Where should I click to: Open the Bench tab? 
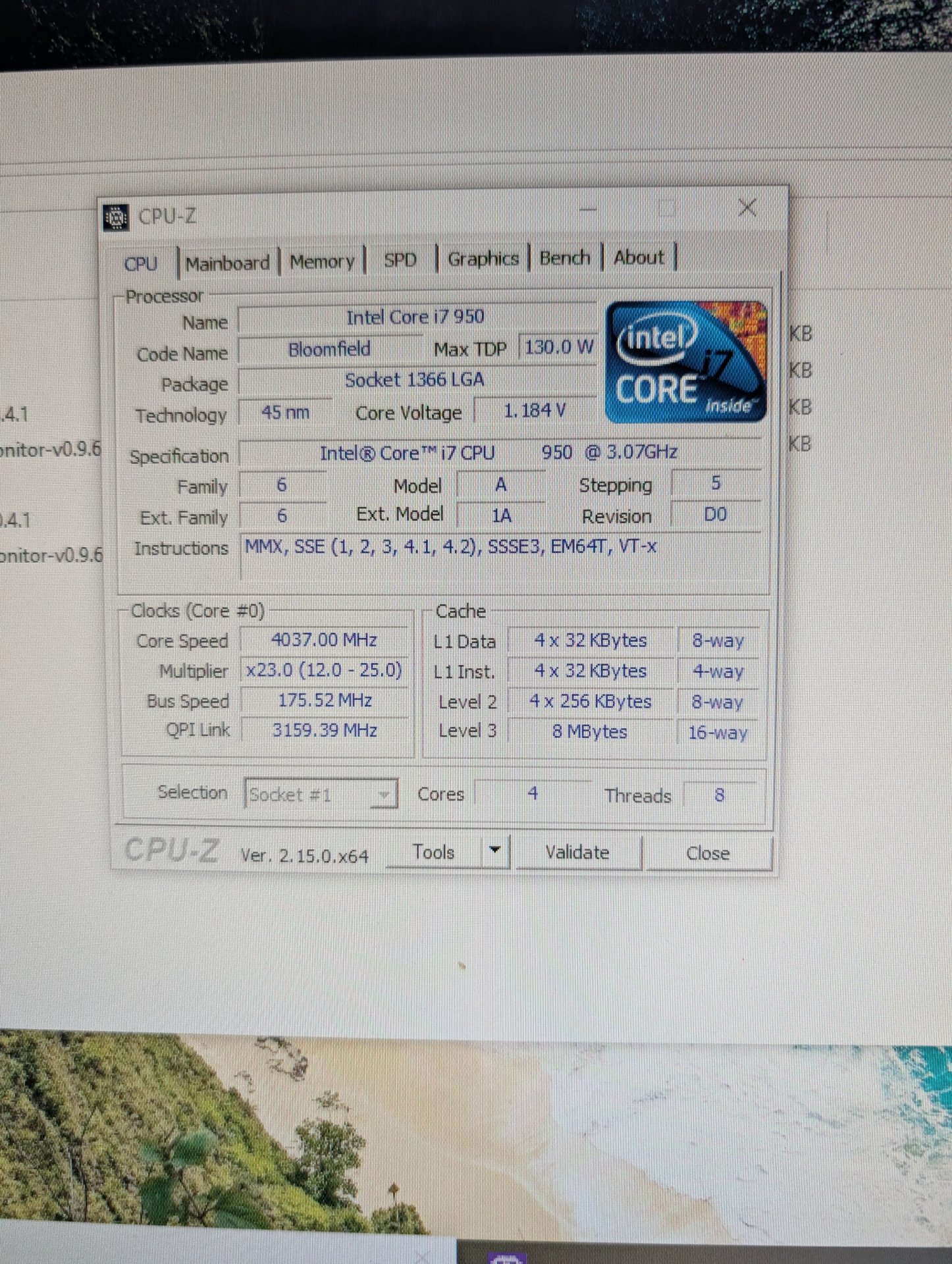[x=564, y=258]
